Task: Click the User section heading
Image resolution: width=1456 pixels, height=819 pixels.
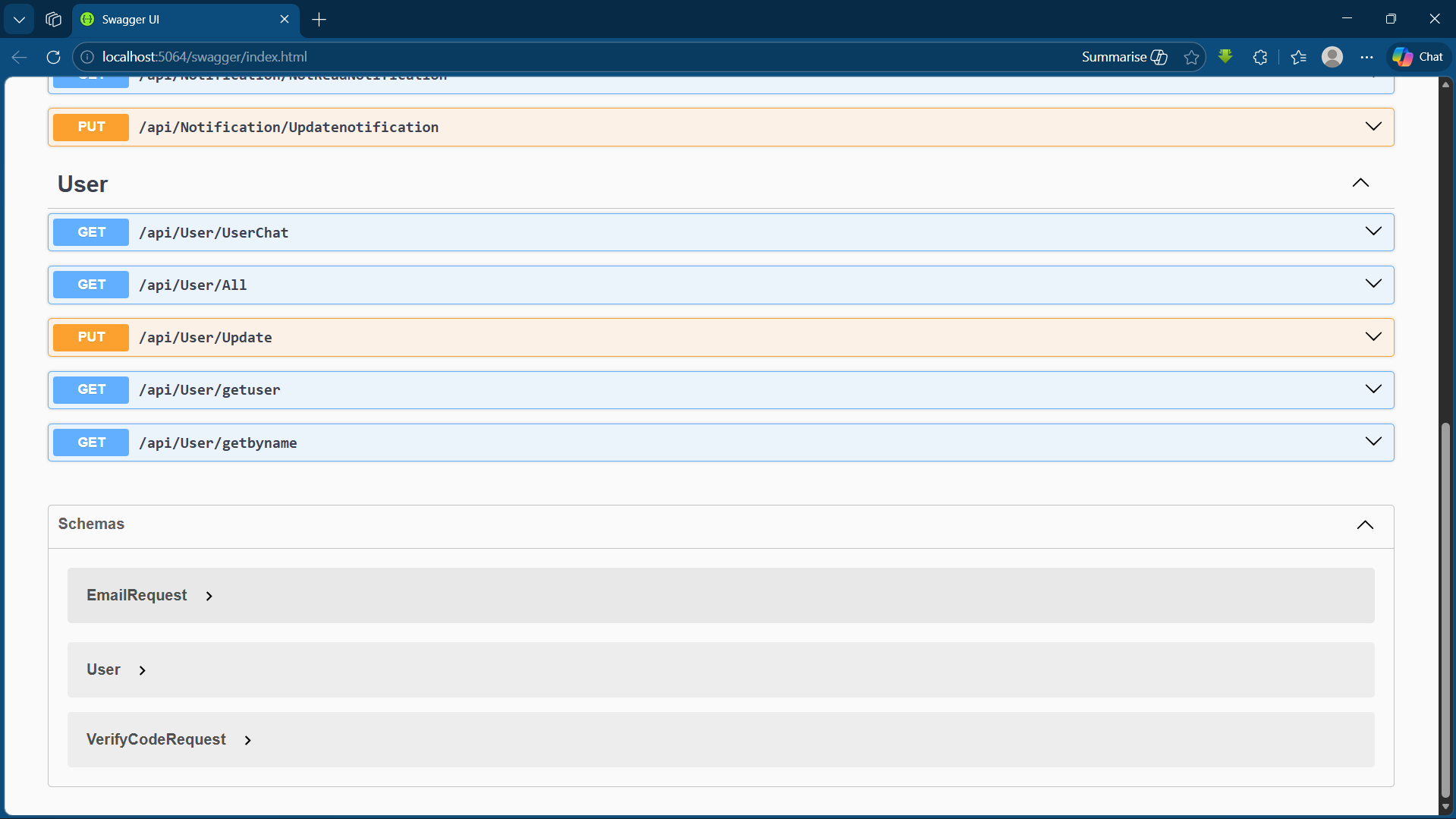Action: tap(83, 184)
